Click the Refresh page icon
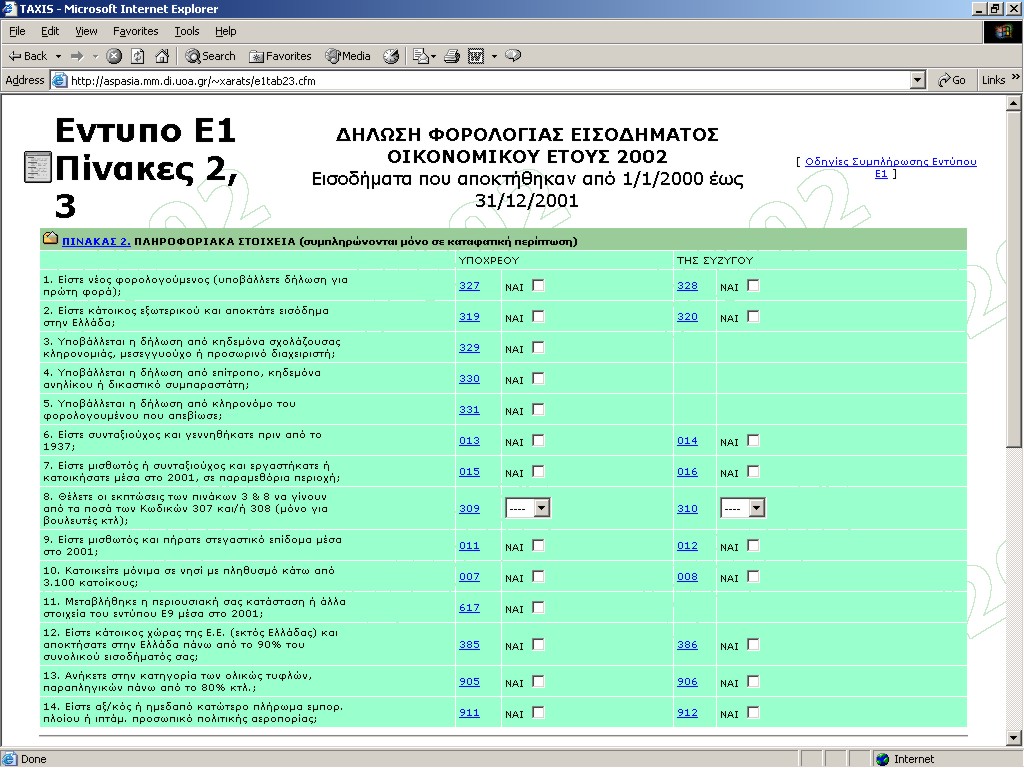The height and width of the screenshot is (768, 1024). point(138,56)
